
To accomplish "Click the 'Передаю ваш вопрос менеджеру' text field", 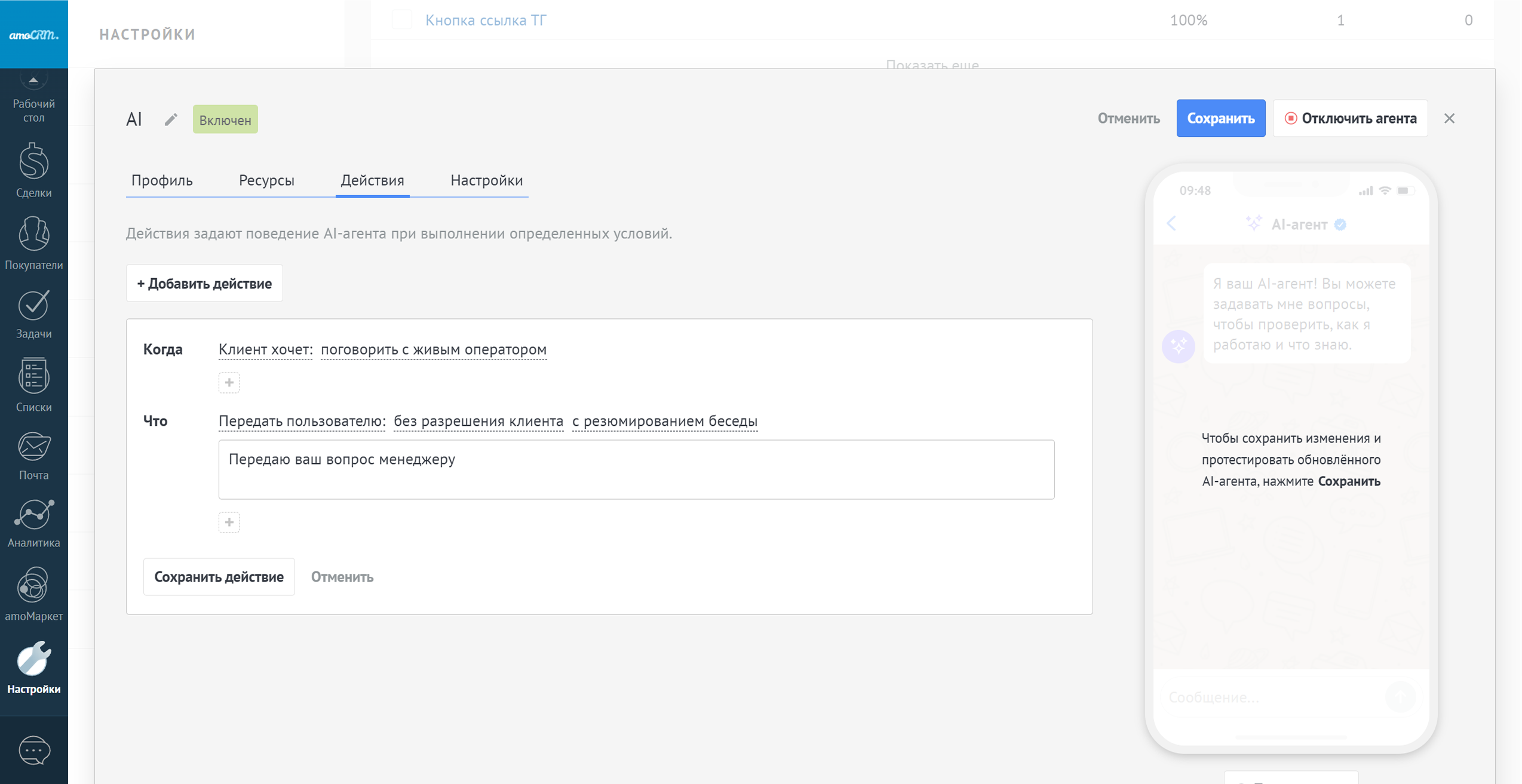I will click(x=636, y=469).
